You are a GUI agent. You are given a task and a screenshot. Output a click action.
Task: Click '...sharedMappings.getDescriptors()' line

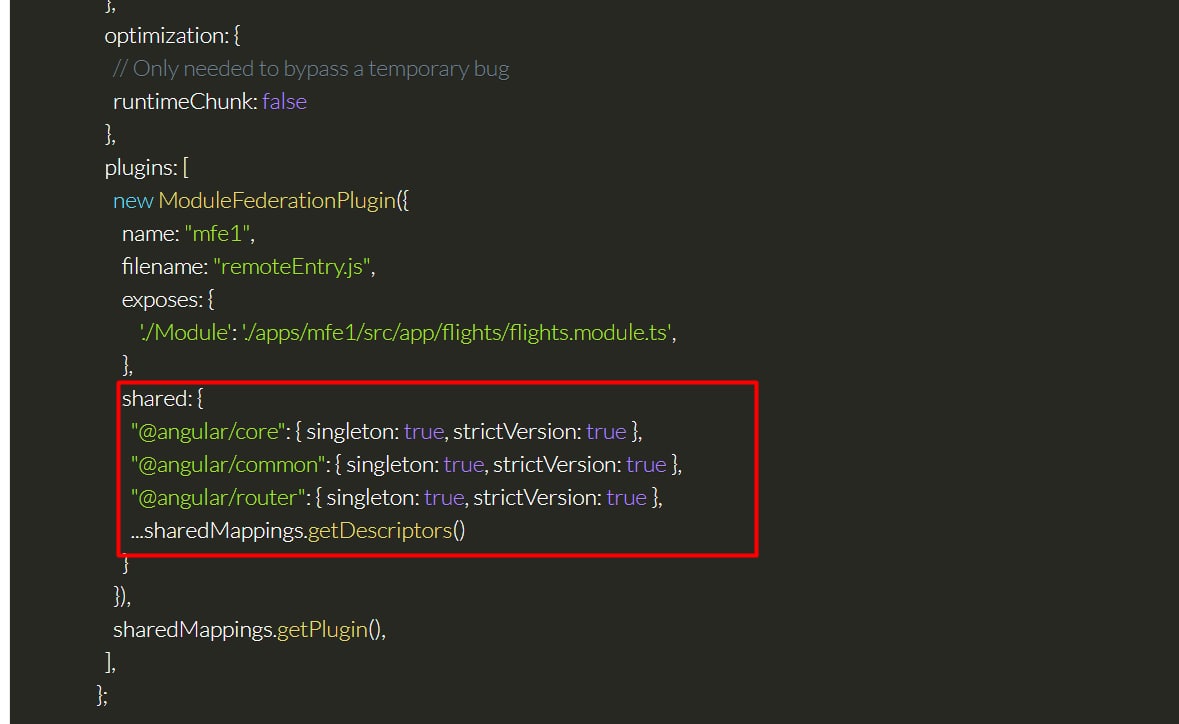click(298, 531)
